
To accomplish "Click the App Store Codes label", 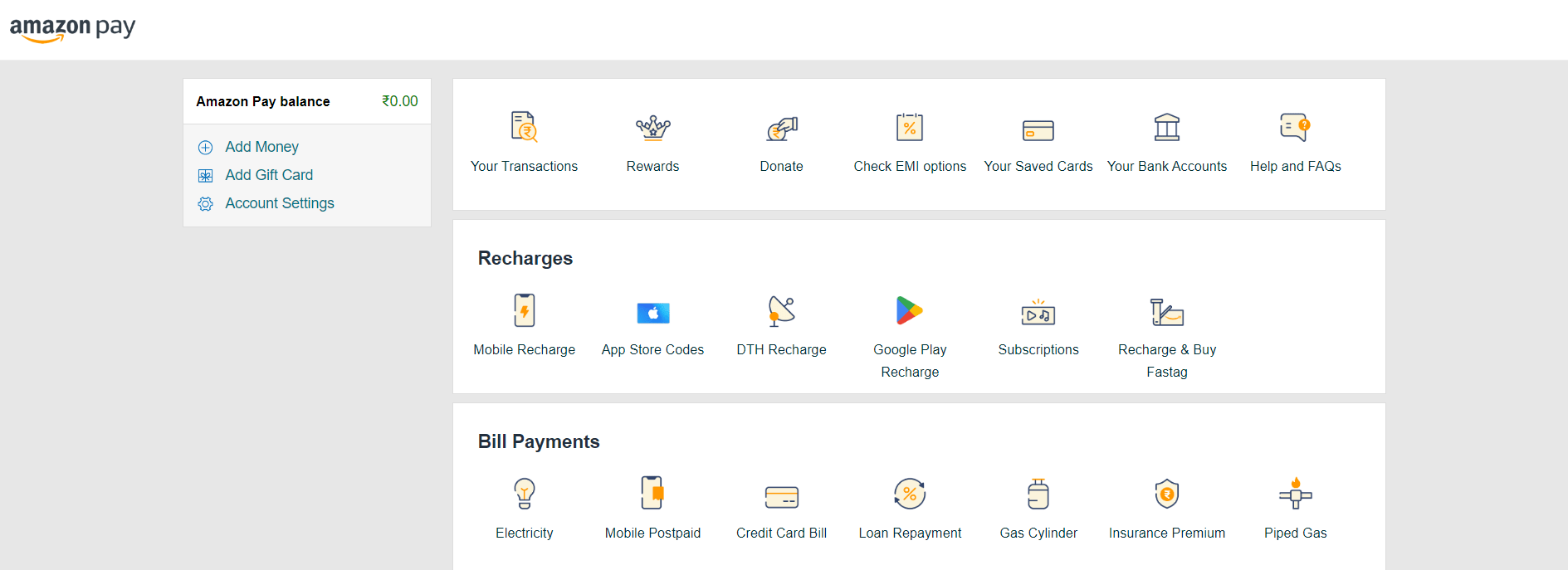I will 653,349.
